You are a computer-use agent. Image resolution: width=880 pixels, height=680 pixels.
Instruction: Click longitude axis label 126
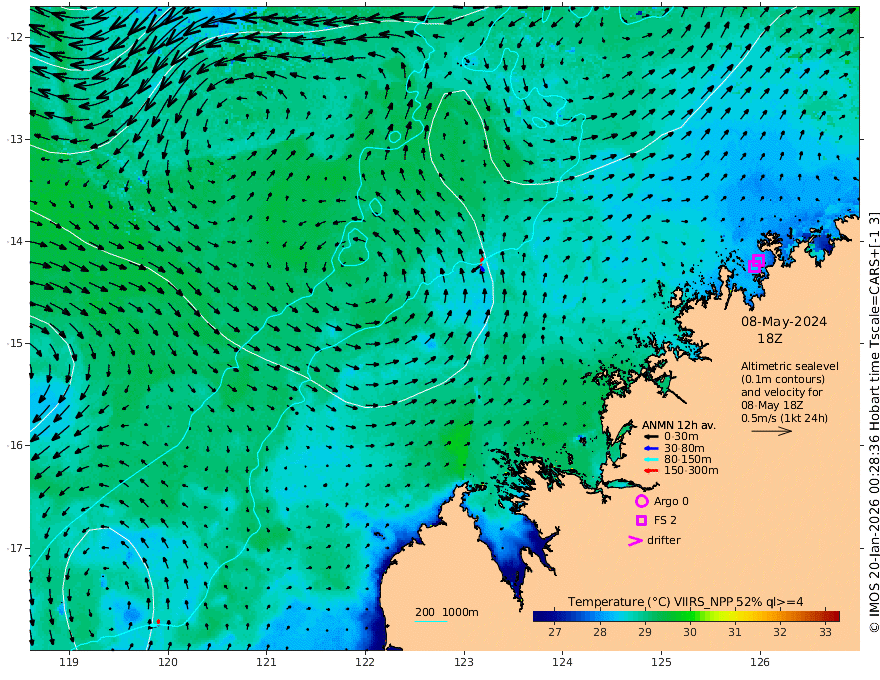[x=760, y=663]
